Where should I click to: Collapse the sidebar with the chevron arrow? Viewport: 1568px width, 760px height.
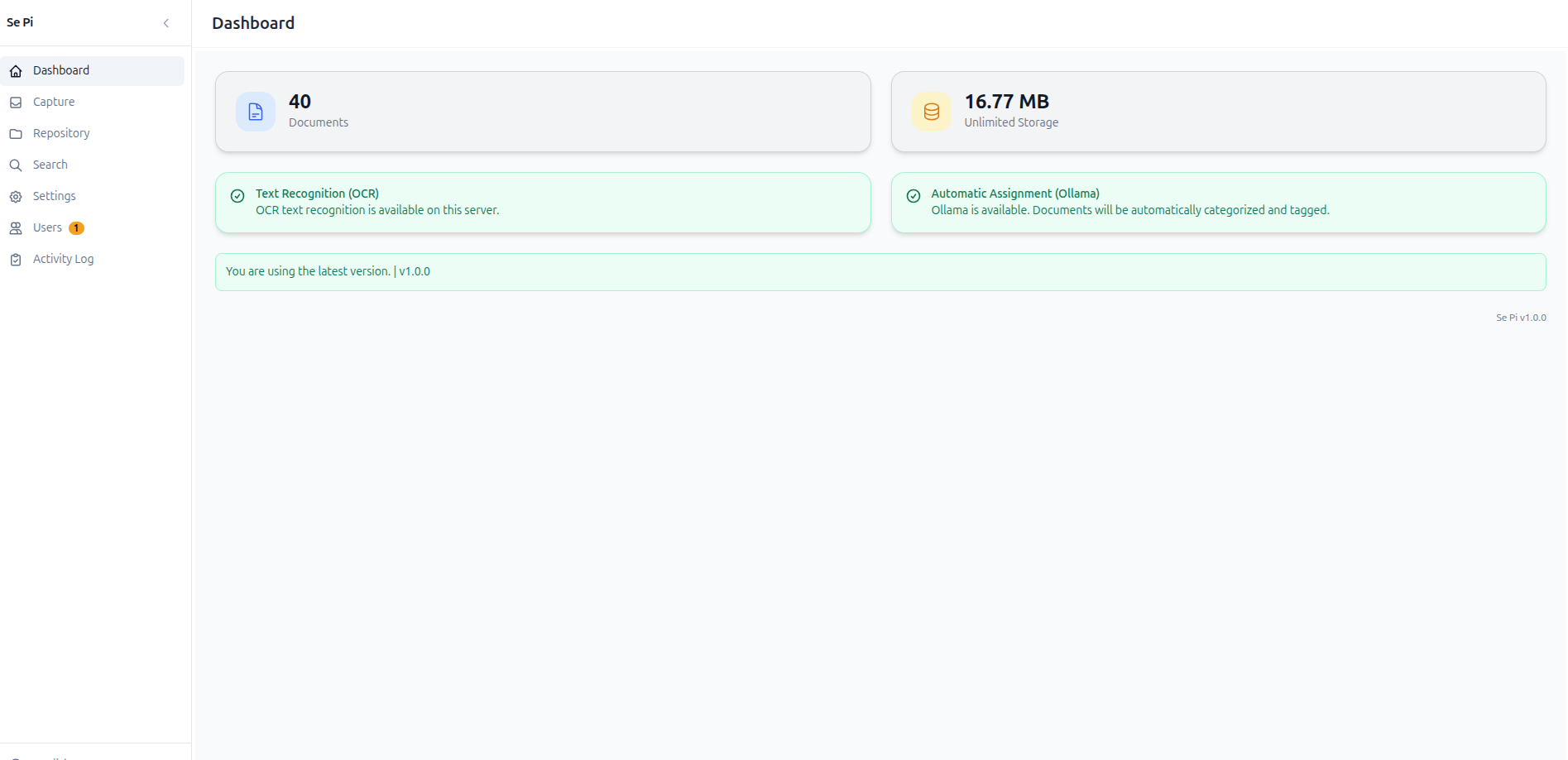pyautogui.click(x=166, y=23)
